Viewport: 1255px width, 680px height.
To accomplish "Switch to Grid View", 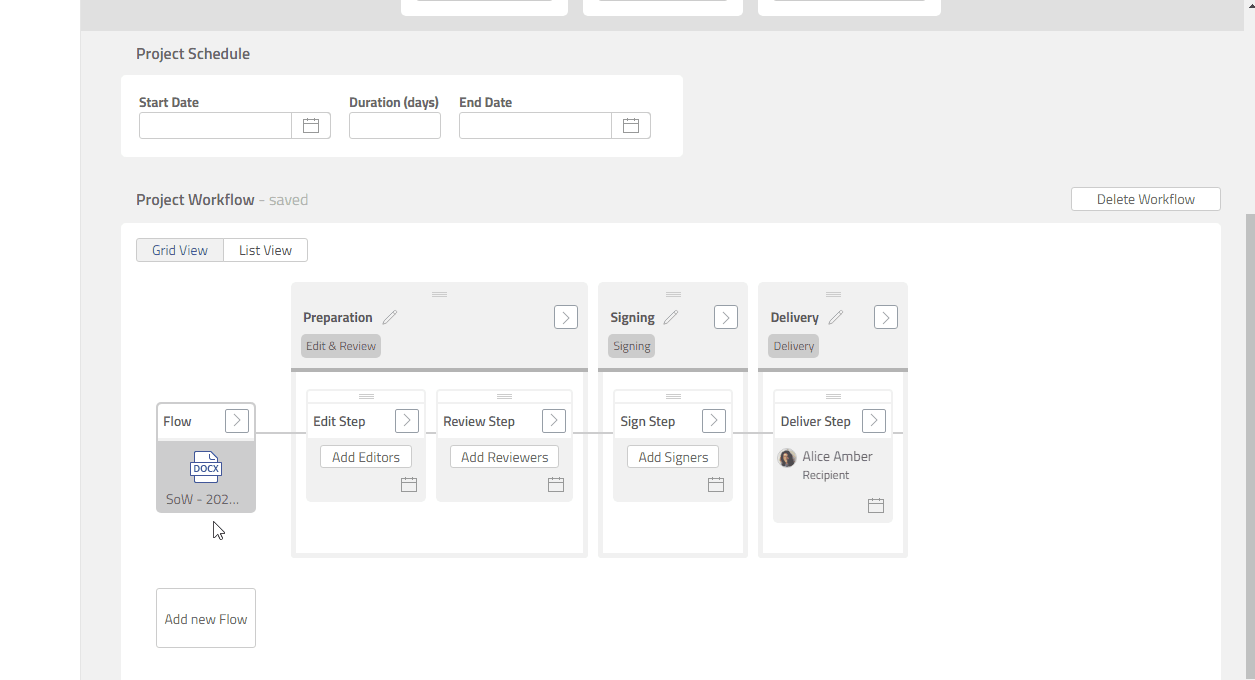I will pos(180,250).
